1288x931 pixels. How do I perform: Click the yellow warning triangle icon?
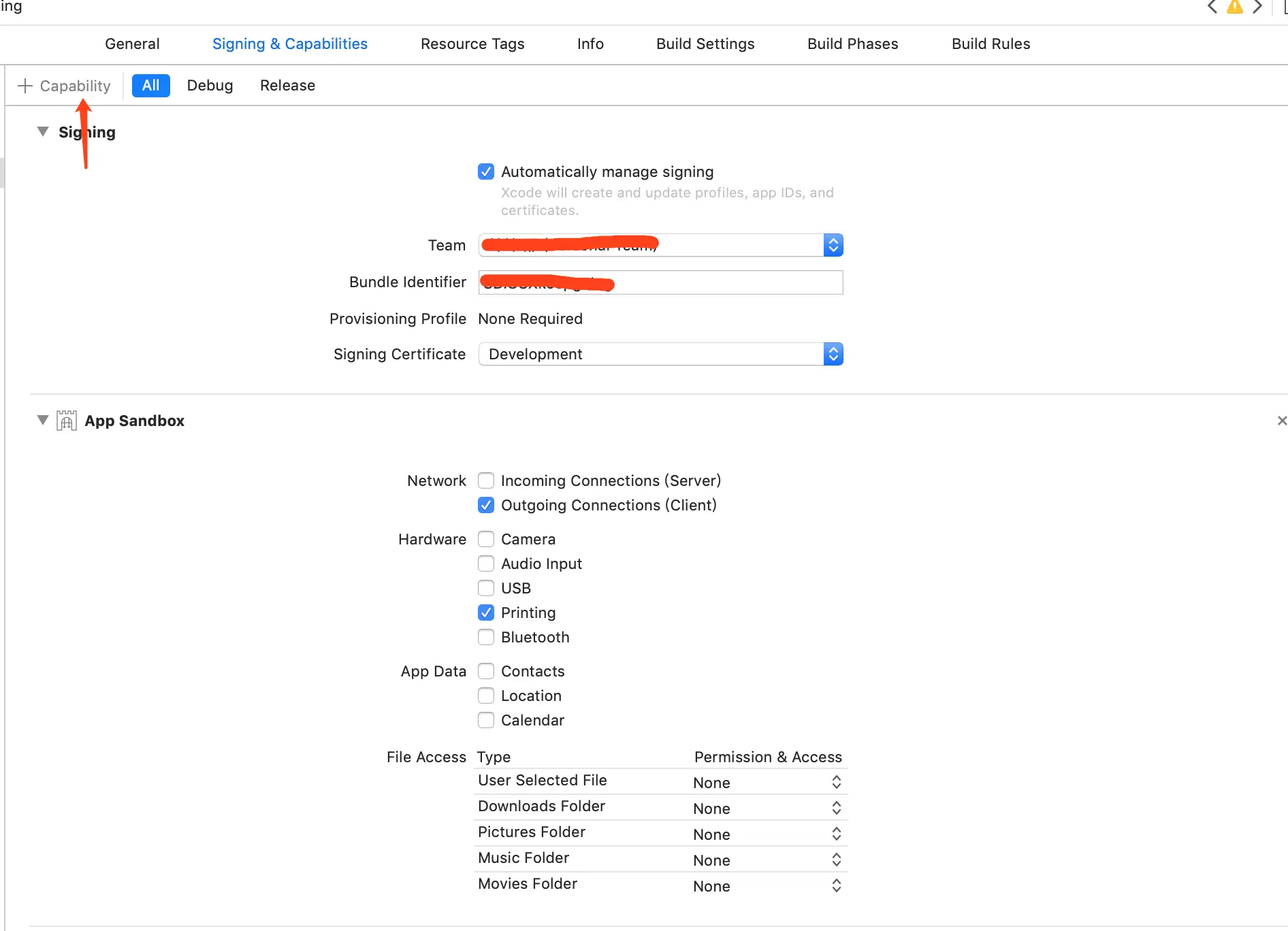1235,7
